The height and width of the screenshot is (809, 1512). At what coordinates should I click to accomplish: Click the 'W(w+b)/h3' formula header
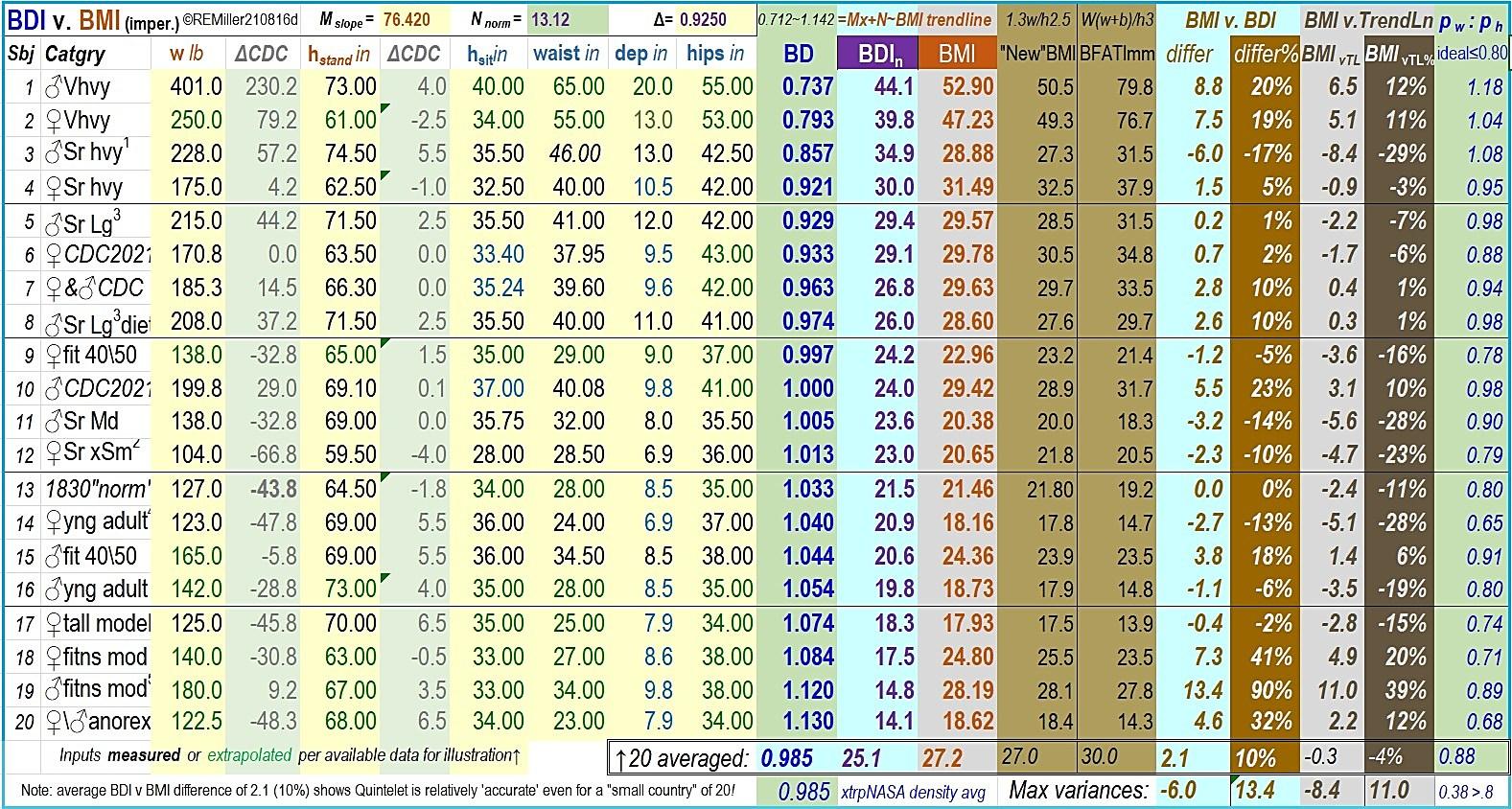[1117, 19]
